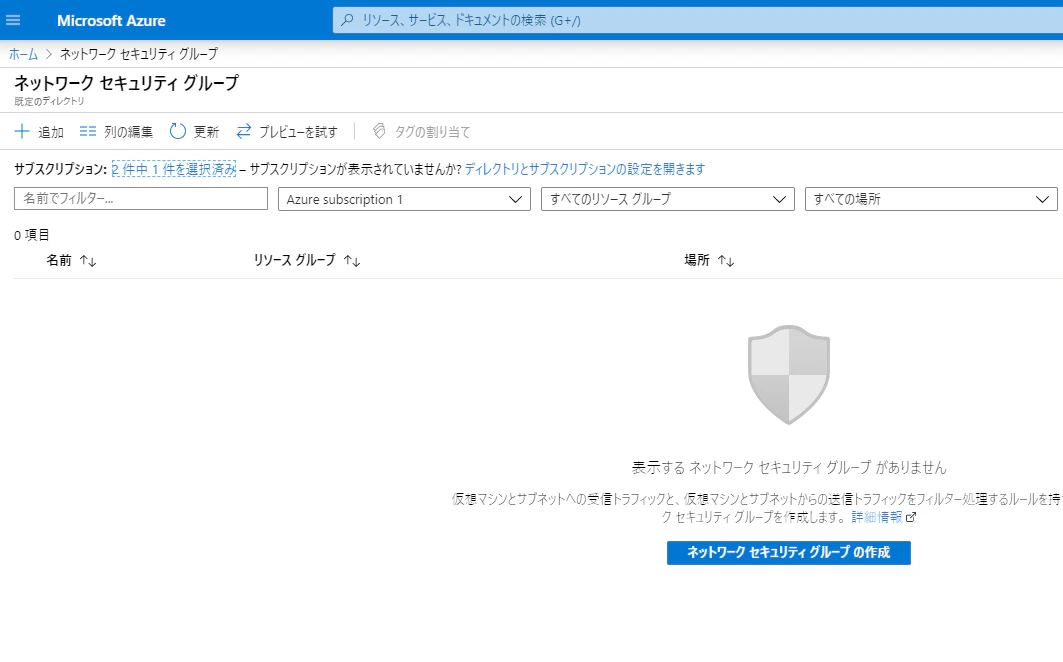The width and height of the screenshot is (1063, 662).
Task: Open 2 件中 1 件を選択済み subscription link
Action: (x=174, y=169)
